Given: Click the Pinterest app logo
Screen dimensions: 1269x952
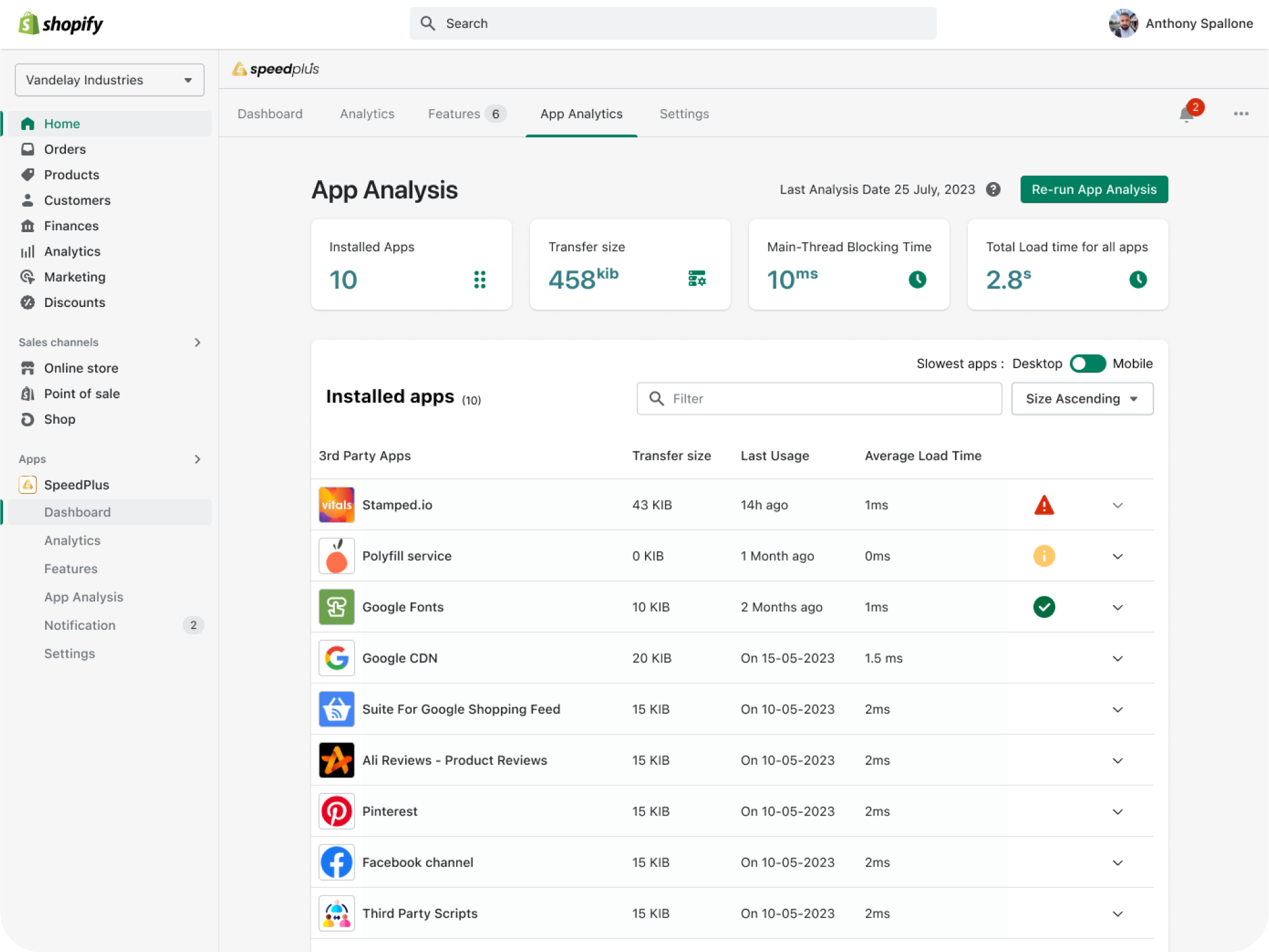Looking at the screenshot, I should tap(336, 811).
